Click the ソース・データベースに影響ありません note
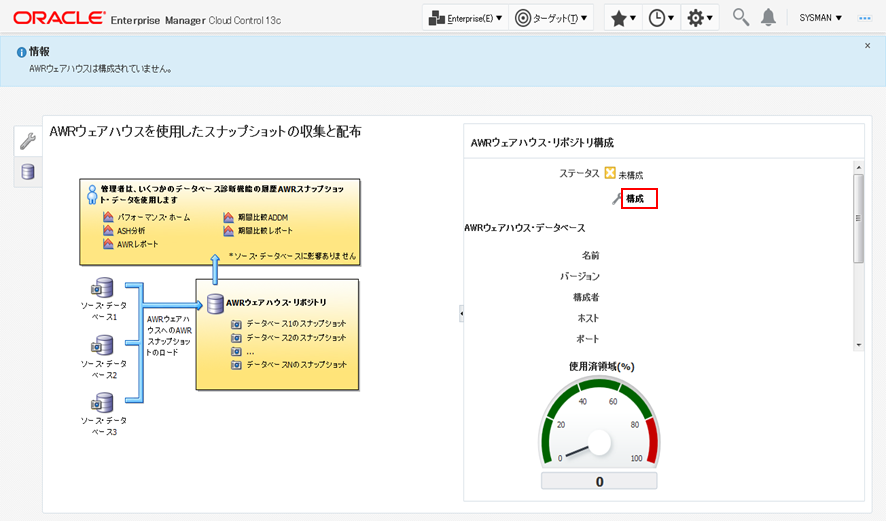Viewport: 886px width, 521px height. pos(292,256)
